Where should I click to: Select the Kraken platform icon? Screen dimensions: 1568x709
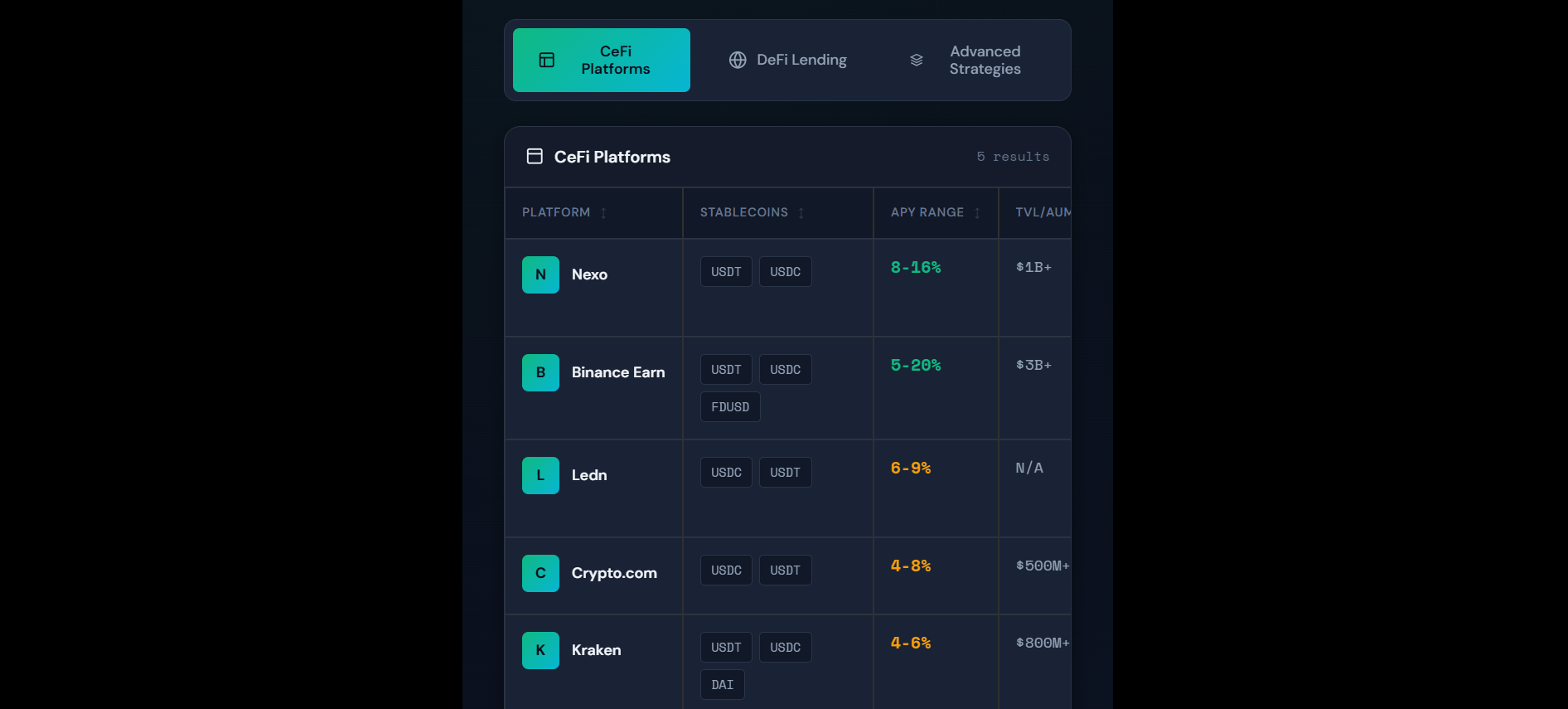(x=540, y=650)
